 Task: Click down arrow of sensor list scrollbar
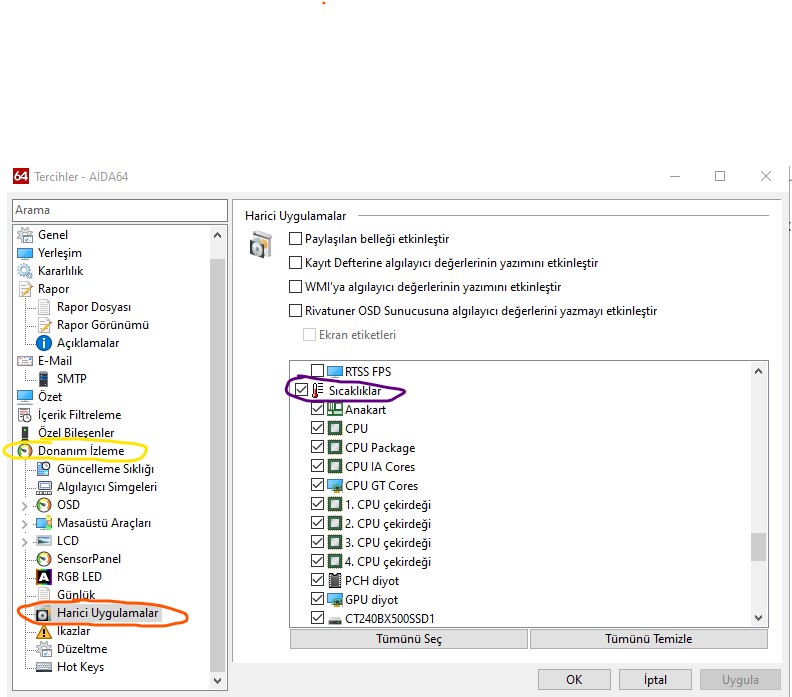click(x=758, y=618)
